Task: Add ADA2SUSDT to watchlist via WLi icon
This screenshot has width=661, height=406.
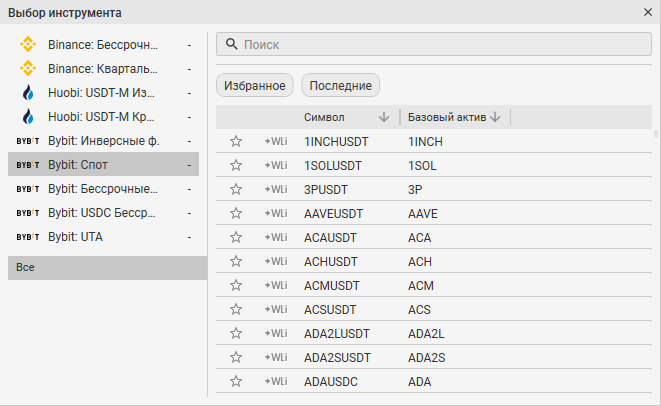Action: pyautogui.click(x=276, y=358)
